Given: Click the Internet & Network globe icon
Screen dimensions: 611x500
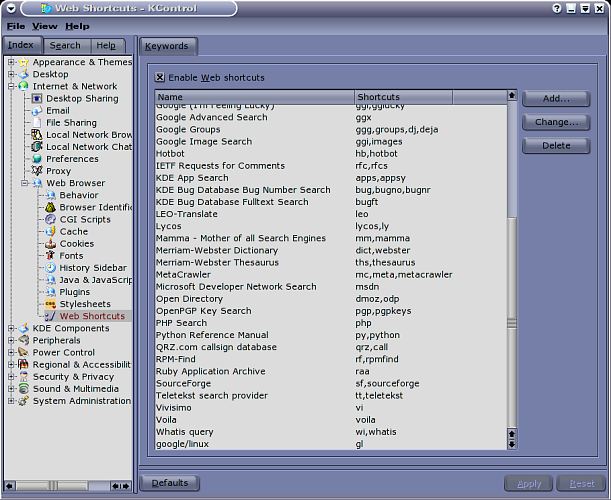Looking at the screenshot, I should (24, 86).
